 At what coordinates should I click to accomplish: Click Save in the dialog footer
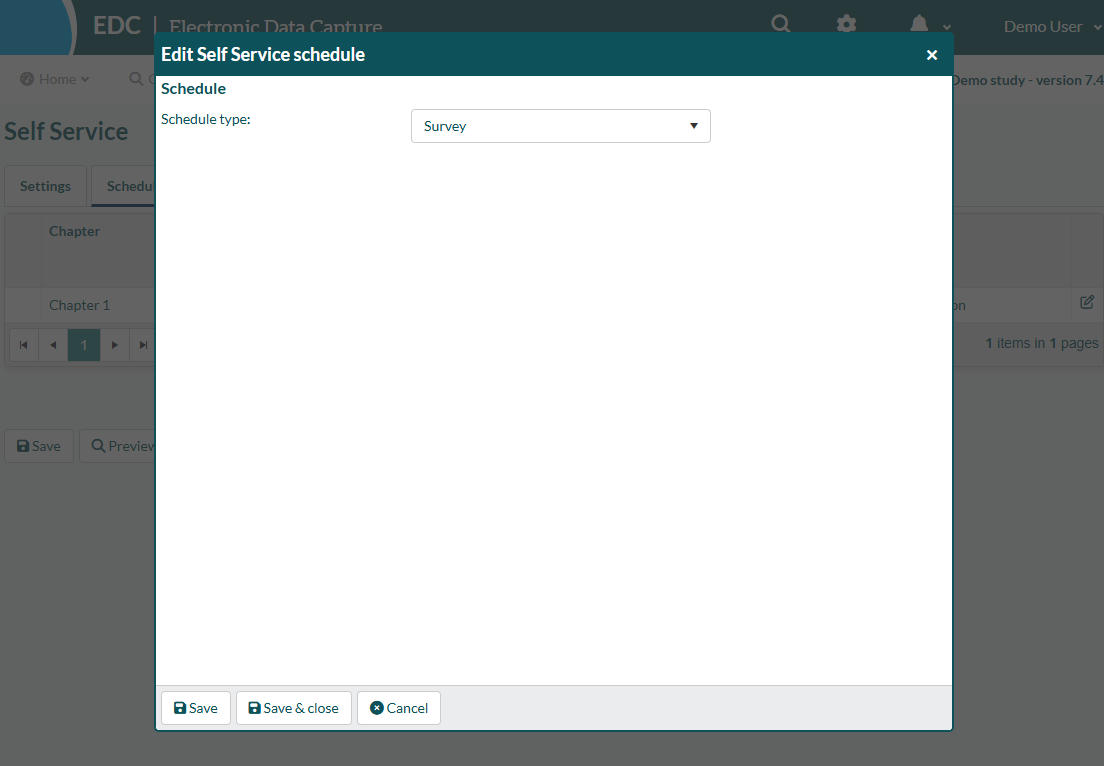196,708
